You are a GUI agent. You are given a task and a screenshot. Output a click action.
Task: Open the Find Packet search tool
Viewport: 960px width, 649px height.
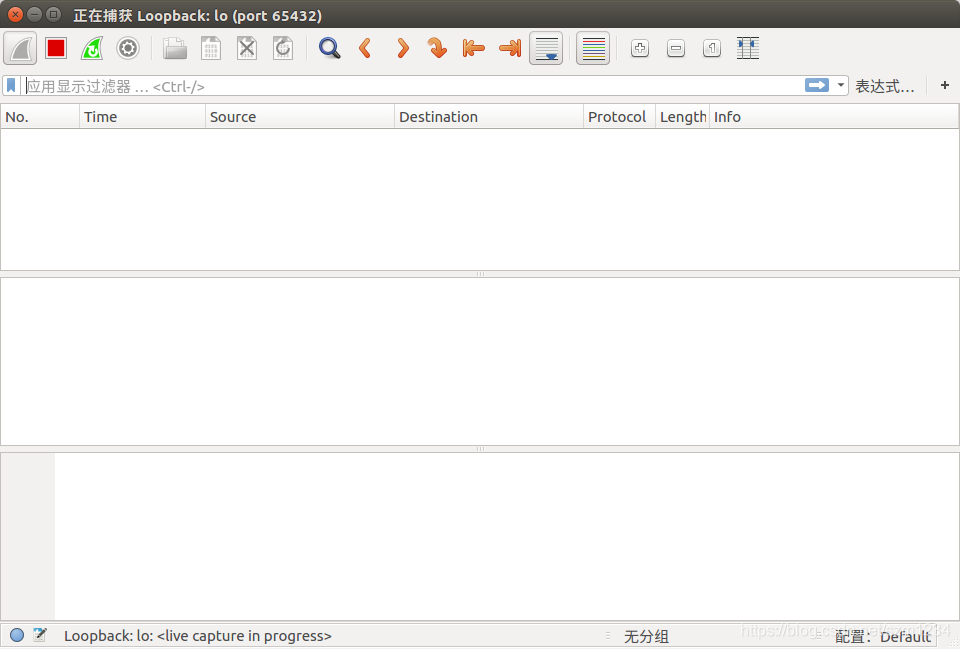[329, 48]
